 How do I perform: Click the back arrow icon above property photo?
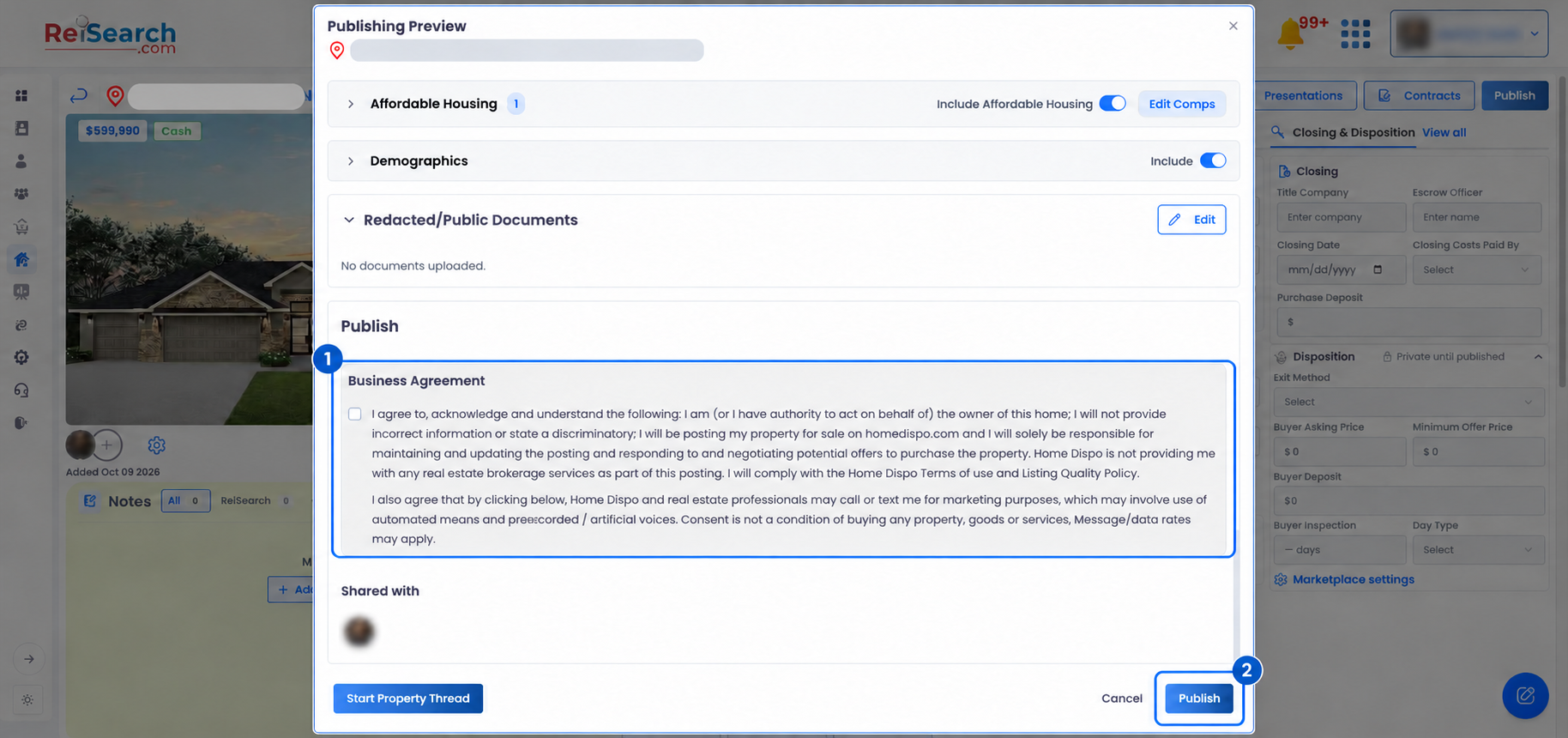(x=79, y=95)
